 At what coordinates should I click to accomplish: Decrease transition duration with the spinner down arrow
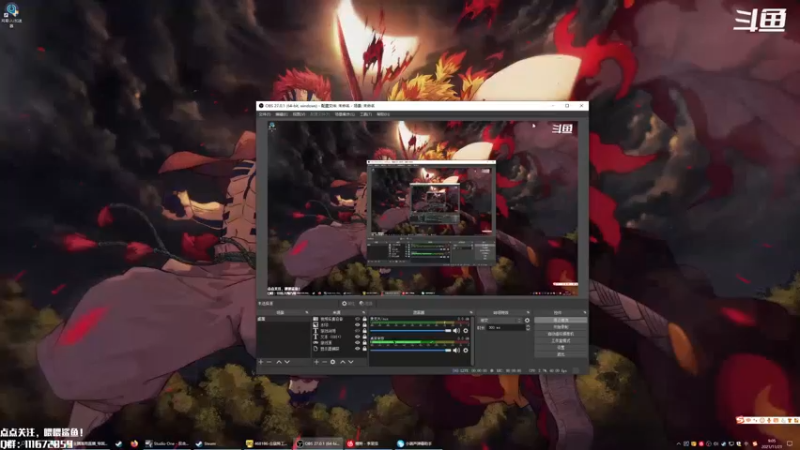click(x=528, y=329)
